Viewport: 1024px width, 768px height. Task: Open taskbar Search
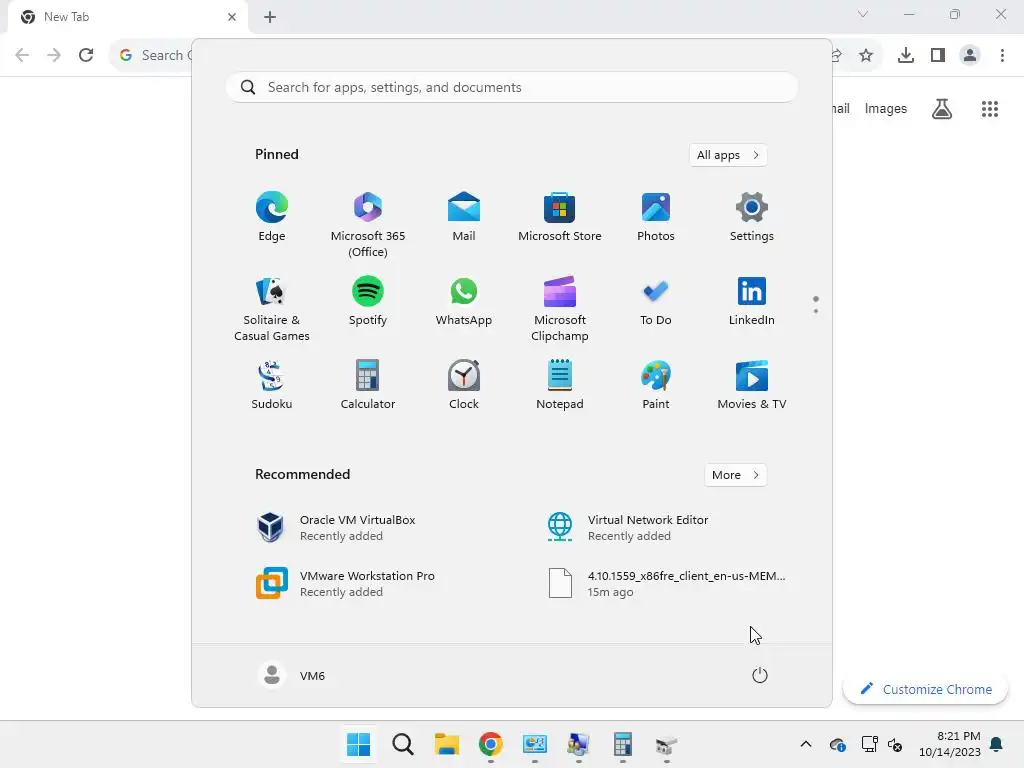(x=402, y=744)
